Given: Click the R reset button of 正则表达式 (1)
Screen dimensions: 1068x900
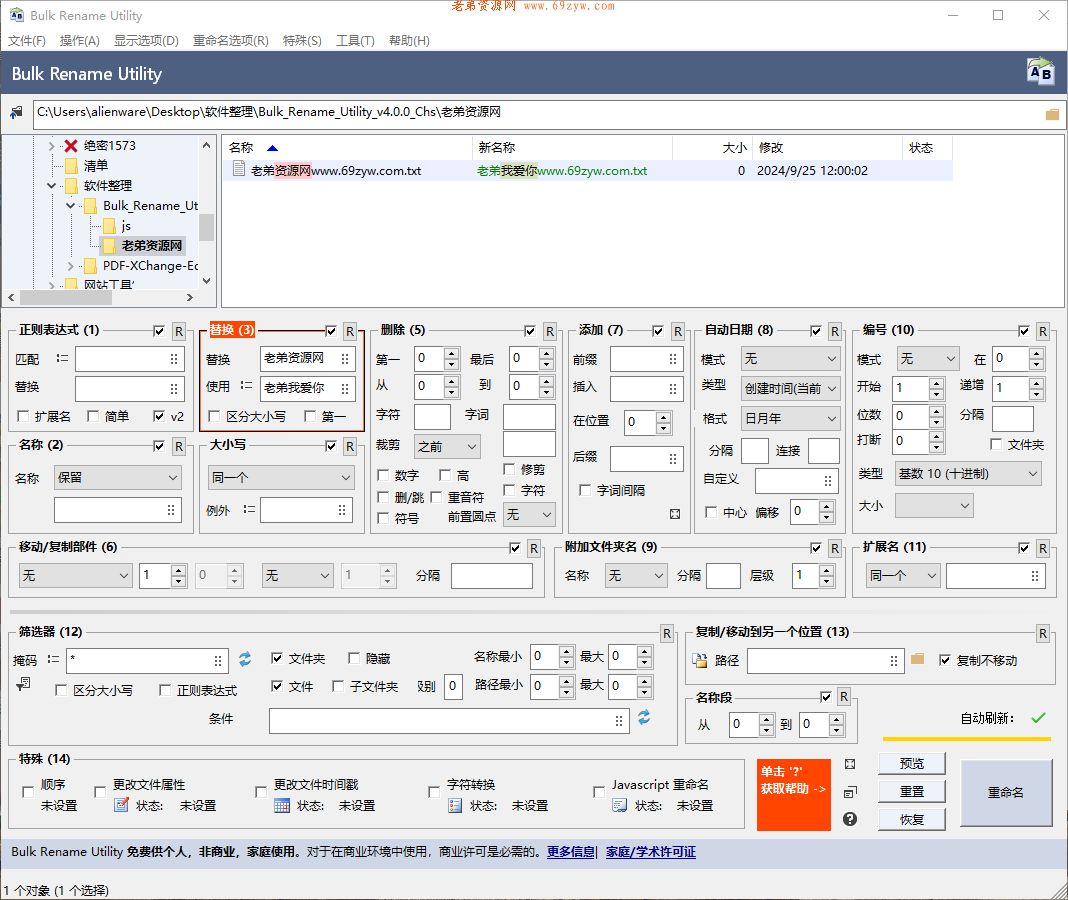Looking at the screenshot, I should [178, 331].
